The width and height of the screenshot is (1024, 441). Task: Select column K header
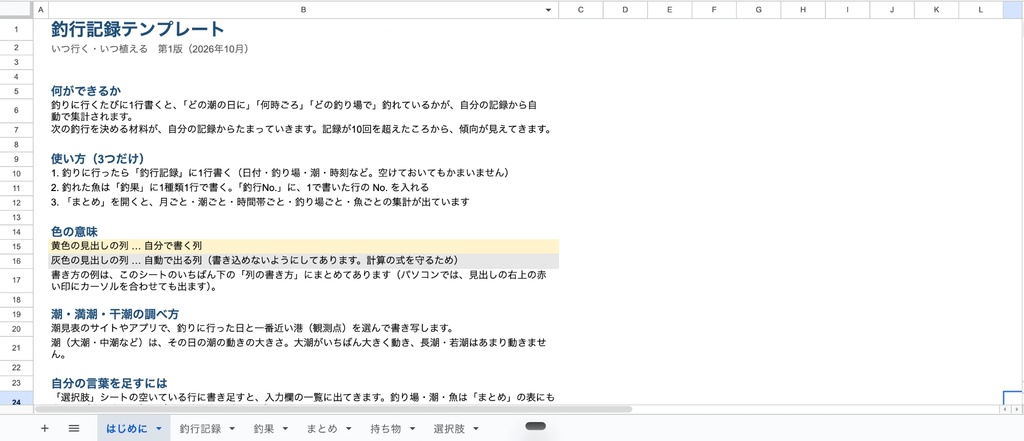pyautogui.click(x=936, y=10)
